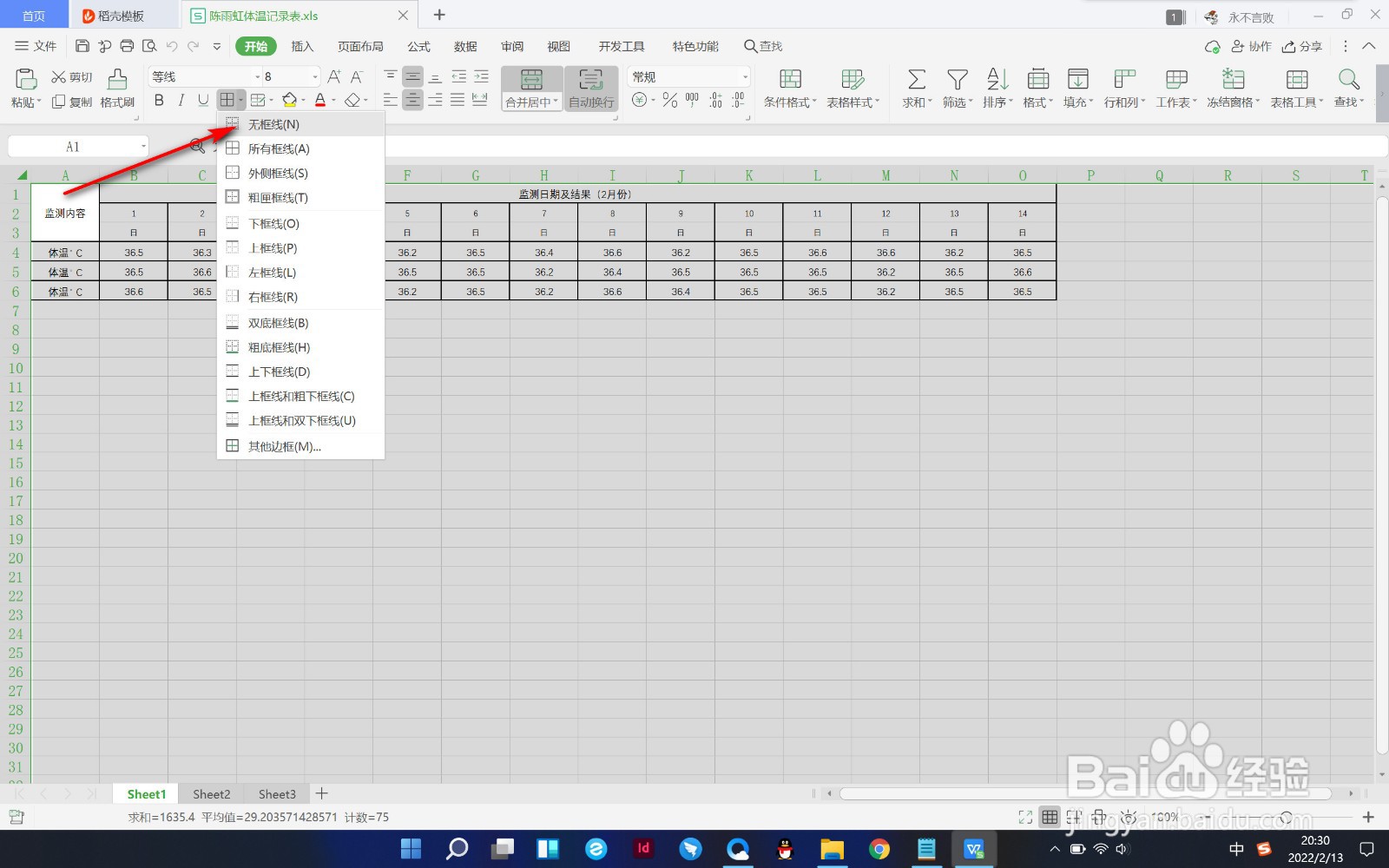Increase font size with the A+ icon
Viewport: 1389px width, 868px height.
tap(334, 76)
